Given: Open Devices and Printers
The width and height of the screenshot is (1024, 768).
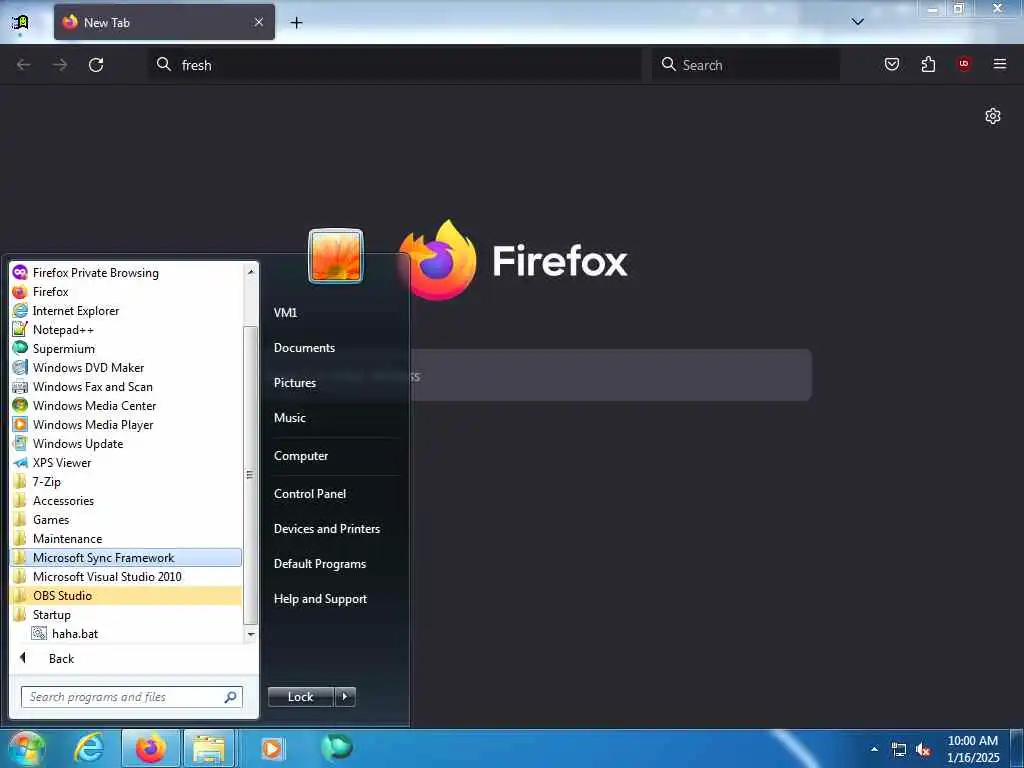Looking at the screenshot, I should [327, 529].
